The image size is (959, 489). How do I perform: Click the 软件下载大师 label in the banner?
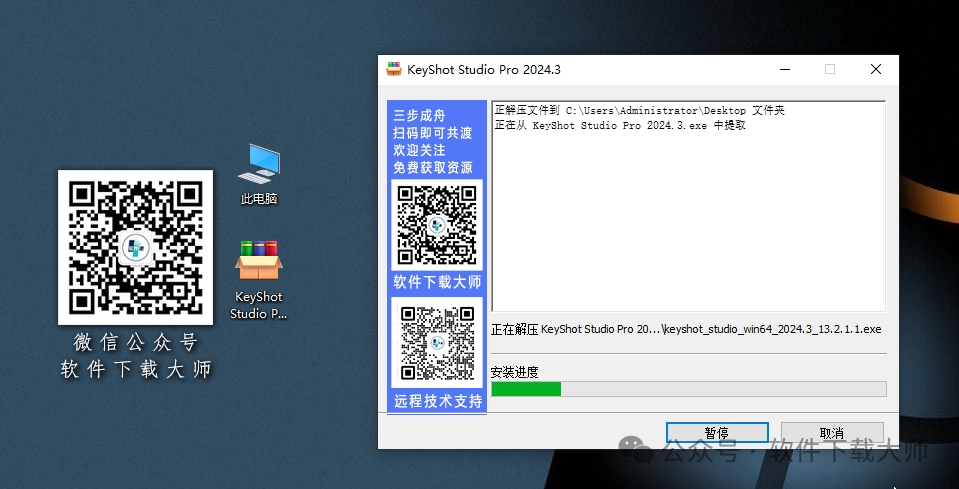[x=436, y=282]
